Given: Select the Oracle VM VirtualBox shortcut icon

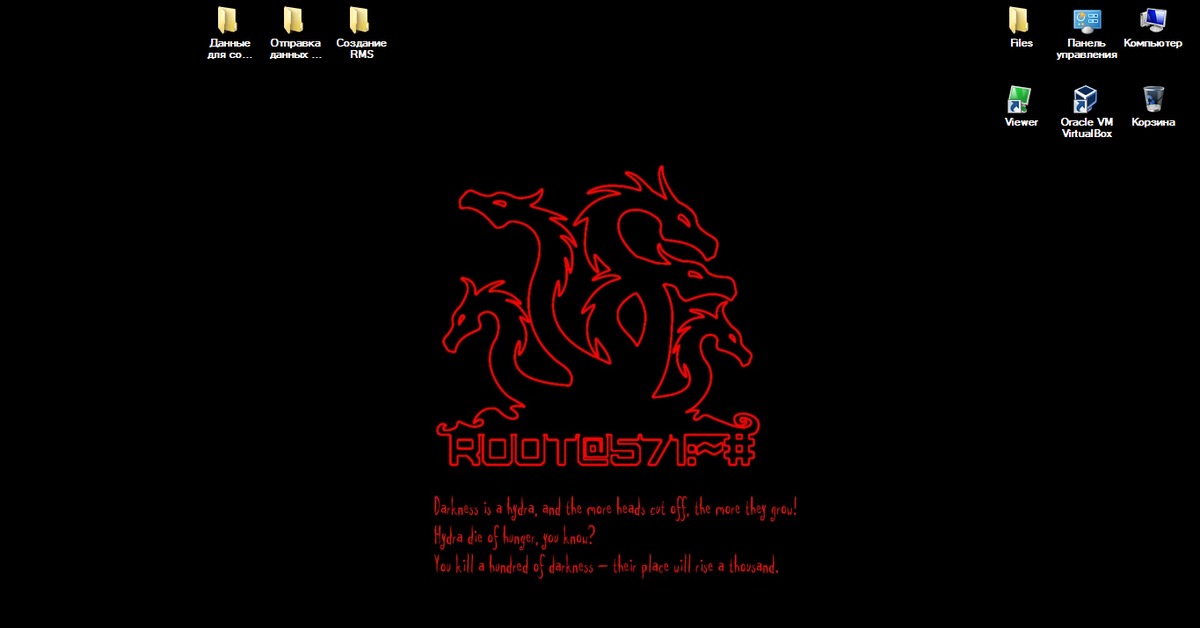Looking at the screenshot, I should 1086,99.
